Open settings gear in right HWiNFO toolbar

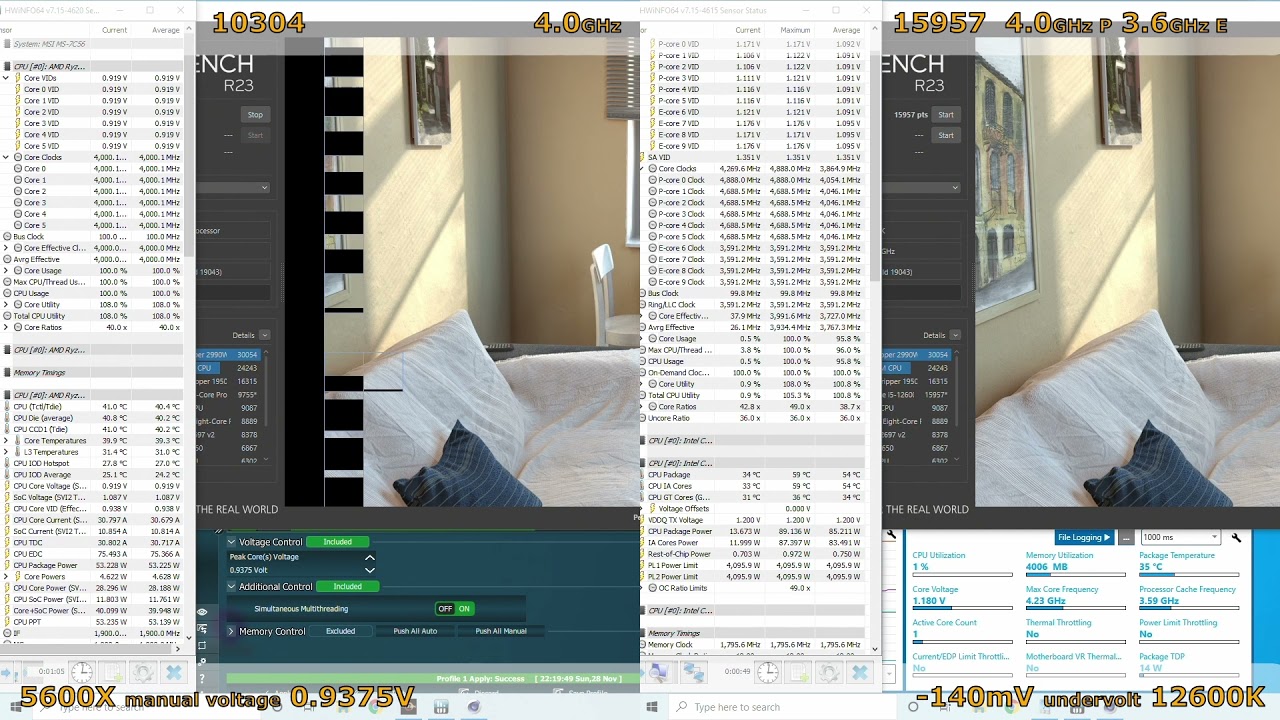[828, 673]
